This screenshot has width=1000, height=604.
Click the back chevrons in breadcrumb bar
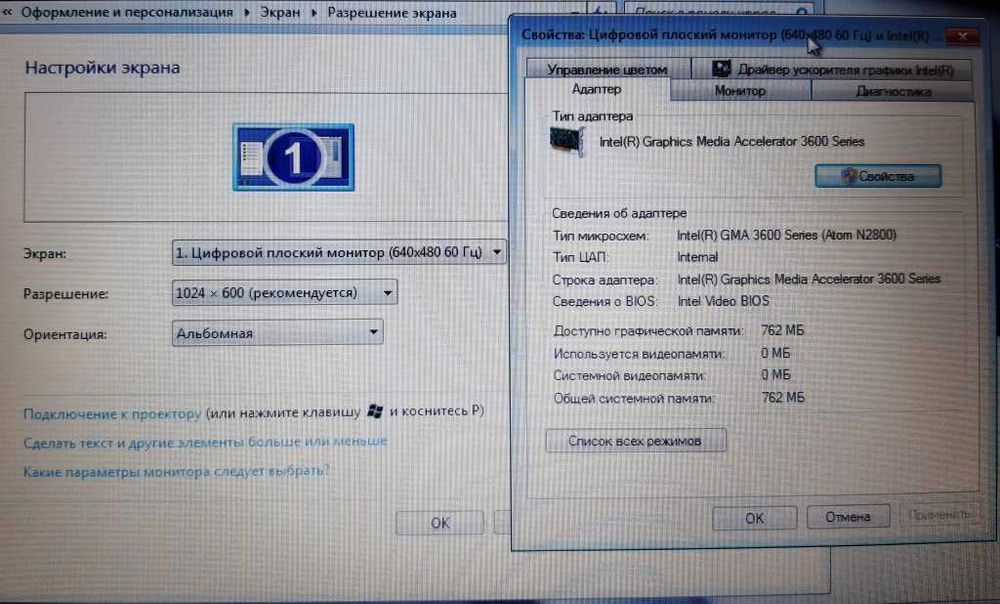(x=7, y=11)
